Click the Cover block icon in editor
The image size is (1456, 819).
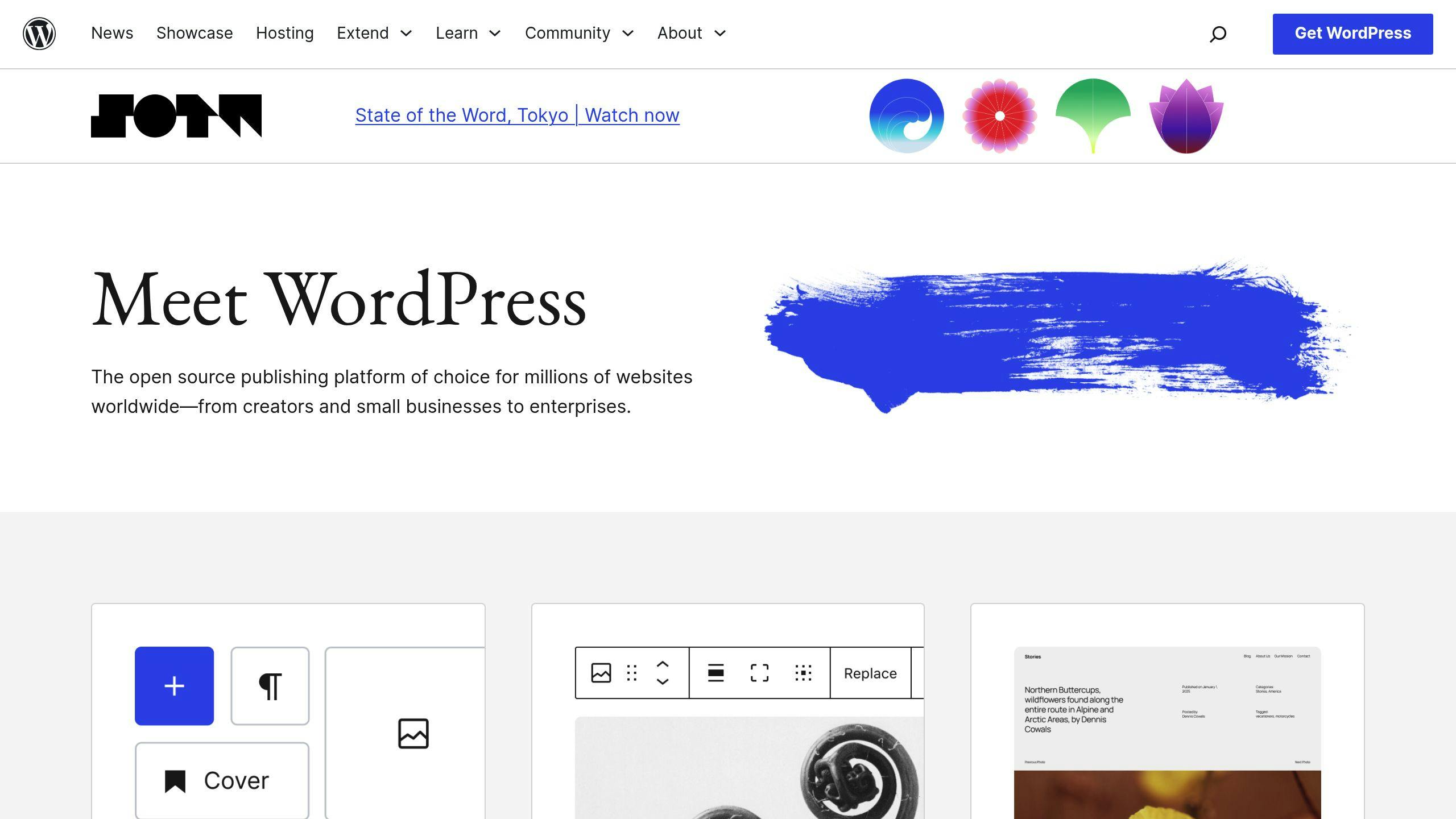click(x=221, y=780)
